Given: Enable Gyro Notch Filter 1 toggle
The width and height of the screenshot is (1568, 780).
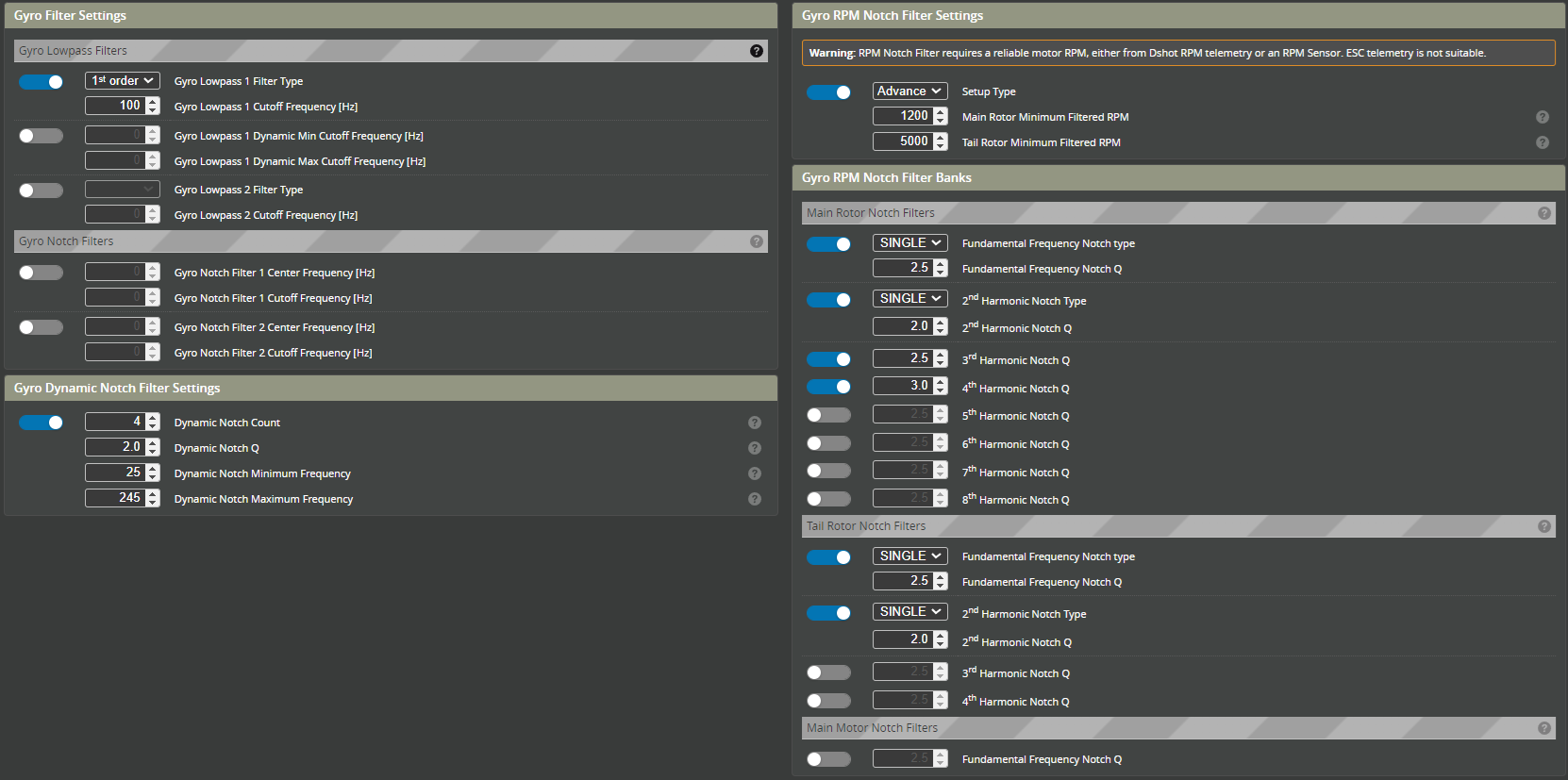Looking at the screenshot, I should point(41,273).
